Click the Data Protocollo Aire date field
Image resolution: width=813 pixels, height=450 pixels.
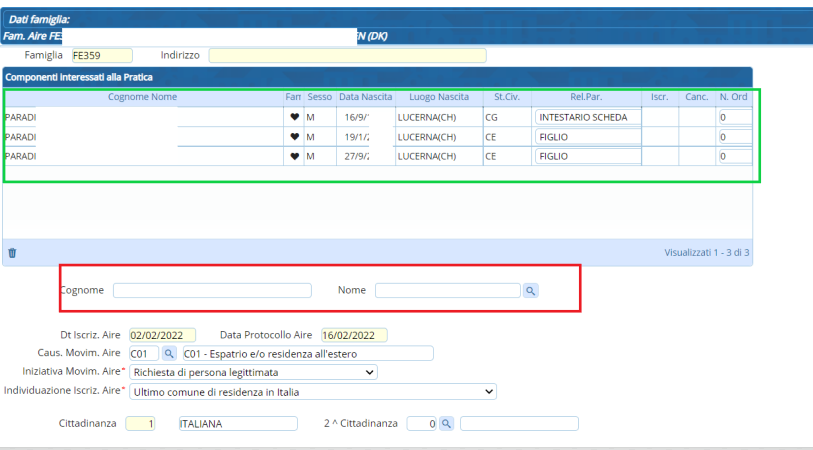coord(353,335)
